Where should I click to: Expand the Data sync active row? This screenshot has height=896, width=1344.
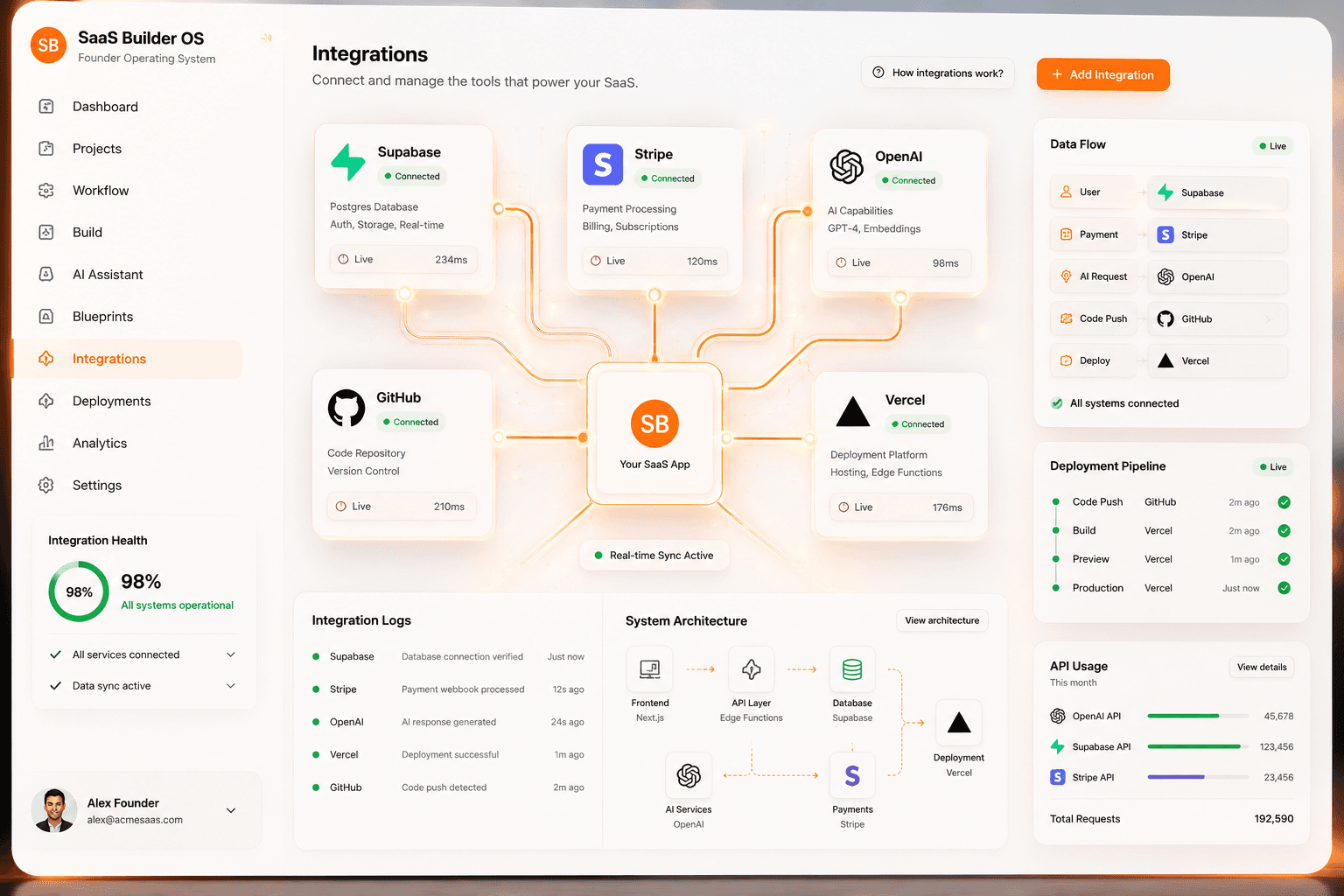click(x=231, y=686)
